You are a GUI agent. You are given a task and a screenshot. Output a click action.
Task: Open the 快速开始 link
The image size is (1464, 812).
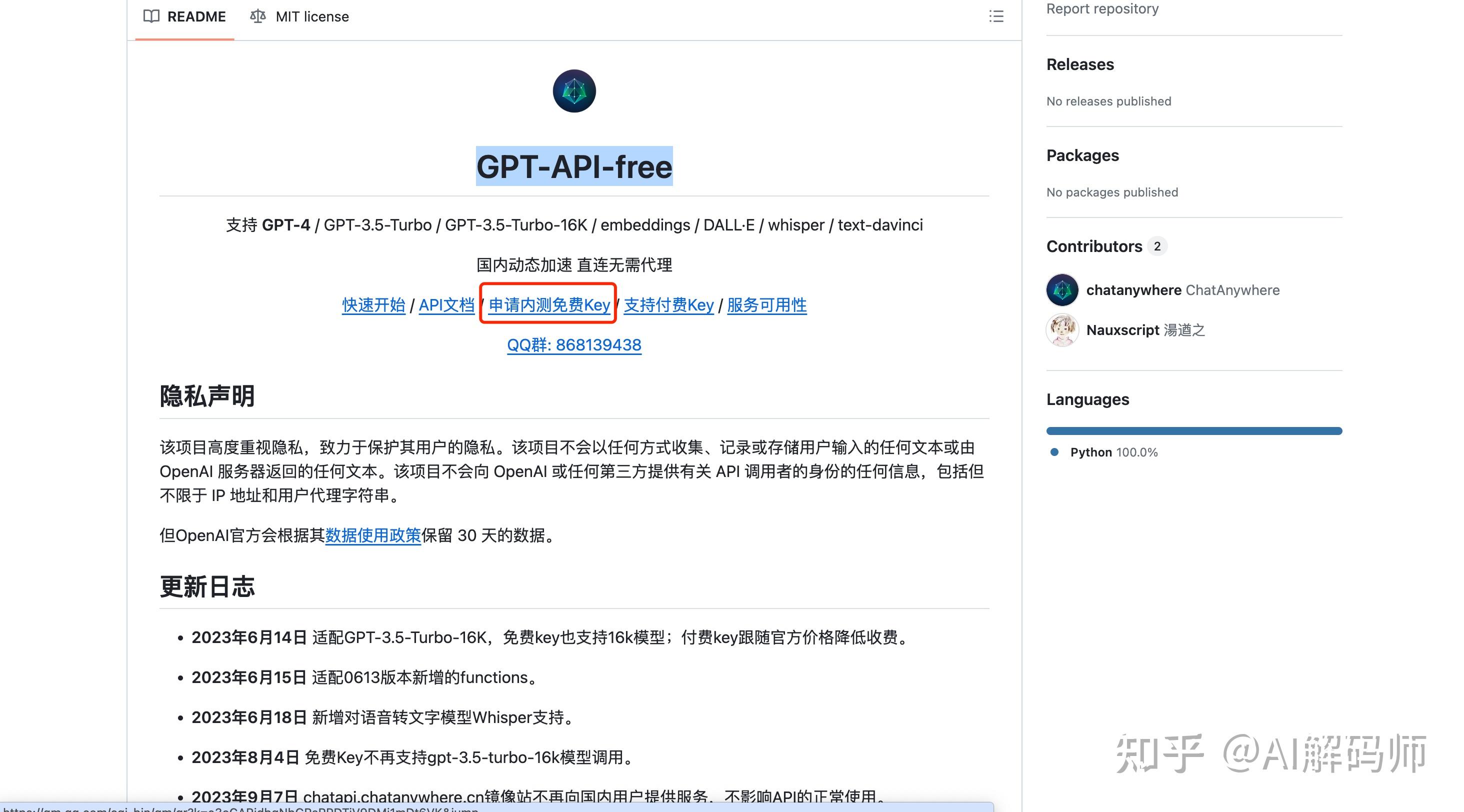coord(373,305)
